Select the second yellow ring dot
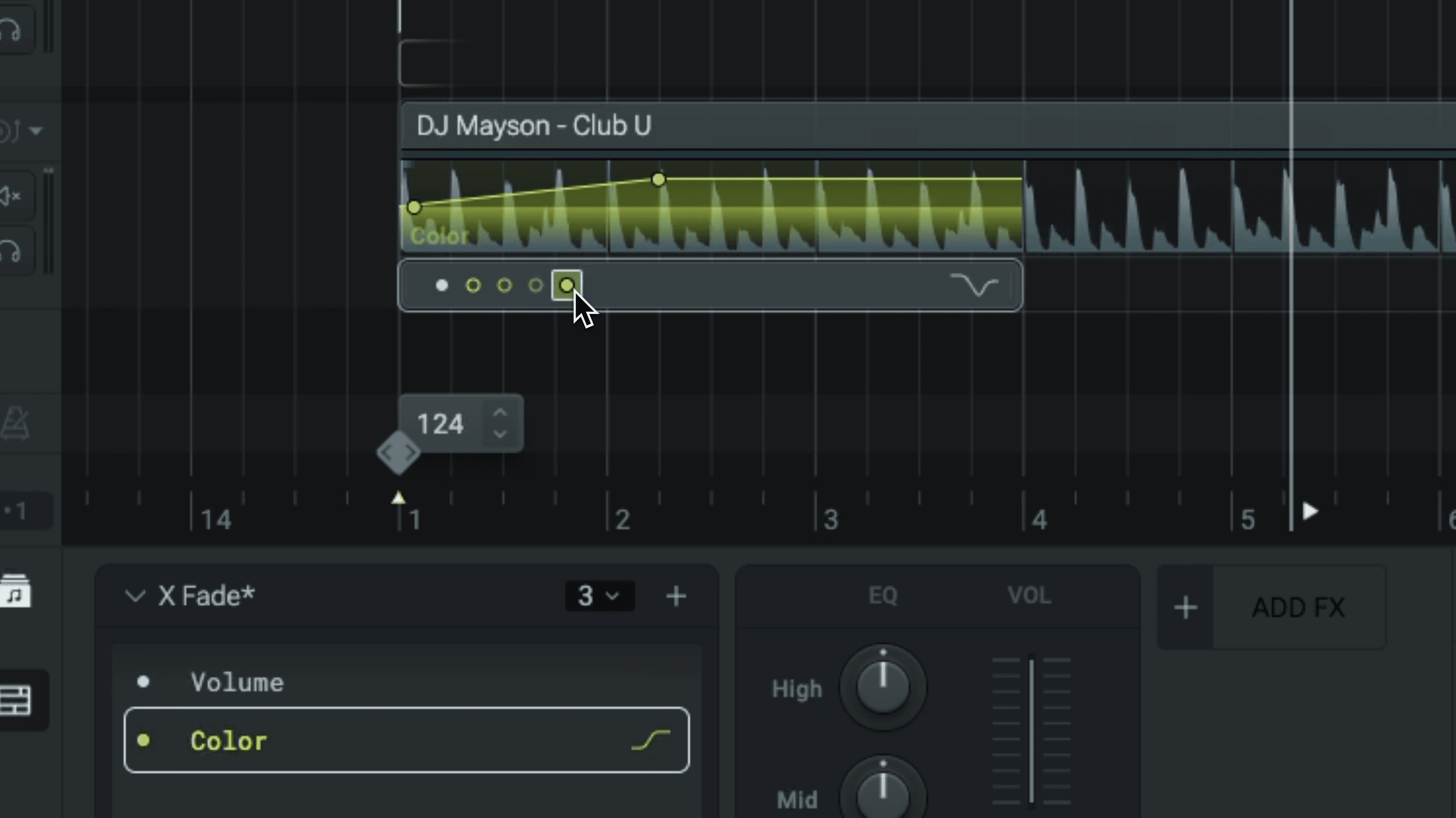The height and width of the screenshot is (818, 1456). coord(473,286)
